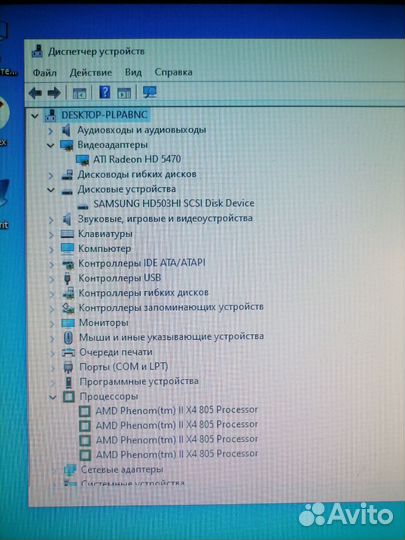Open the Файл menu
The image size is (405, 540).
point(44,73)
